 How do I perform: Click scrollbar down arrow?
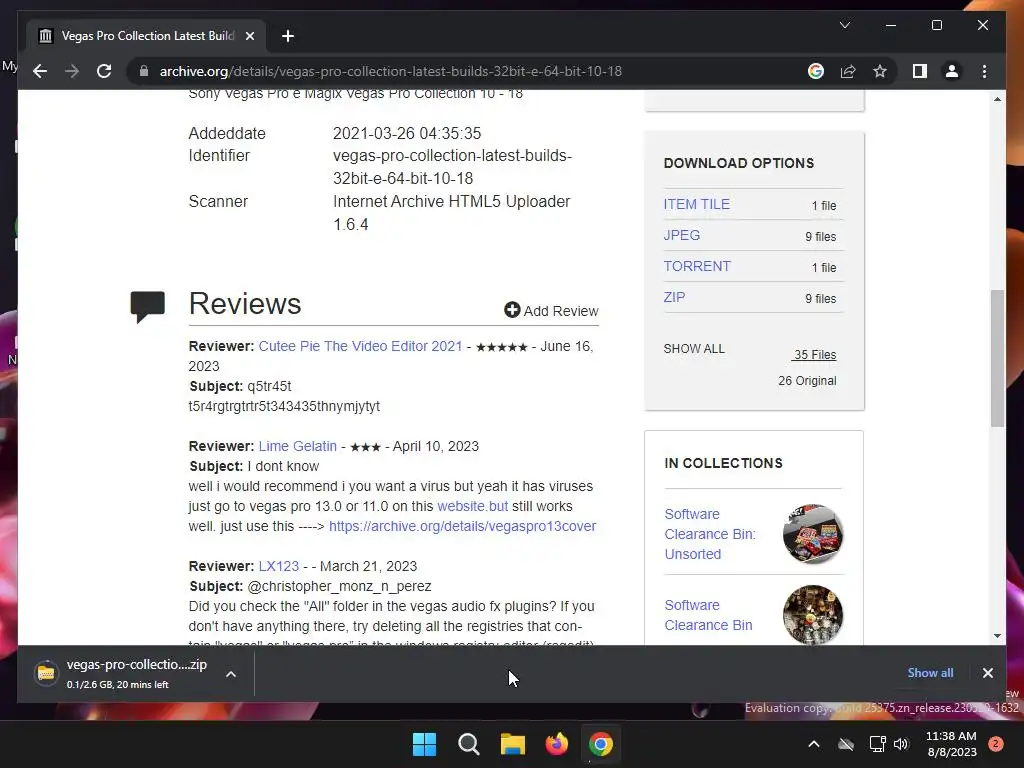[997, 636]
